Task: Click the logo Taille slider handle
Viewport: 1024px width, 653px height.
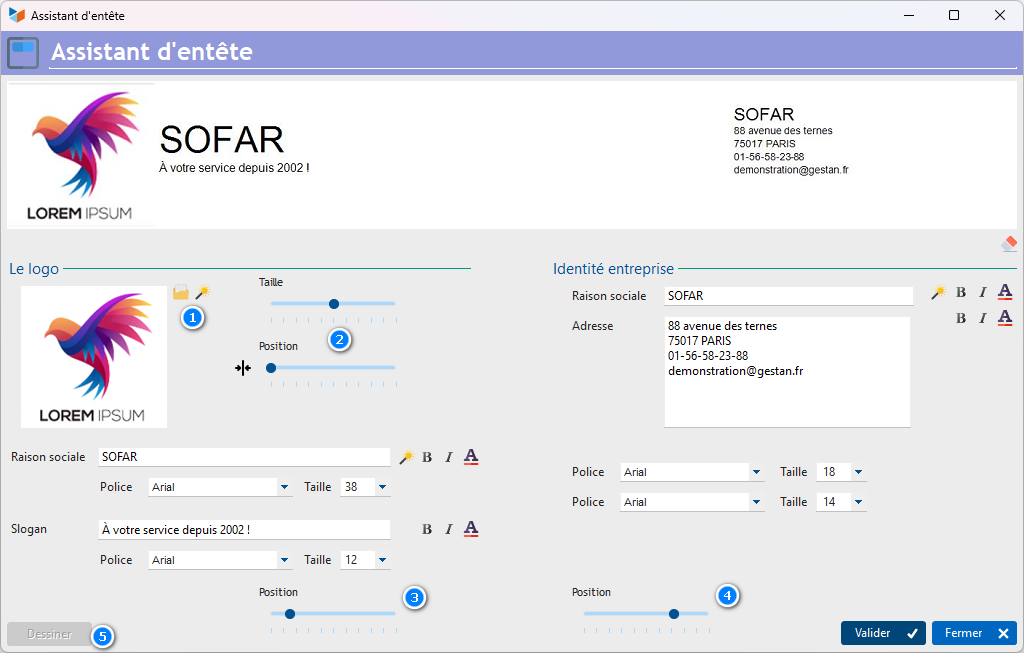Action: [x=334, y=304]
